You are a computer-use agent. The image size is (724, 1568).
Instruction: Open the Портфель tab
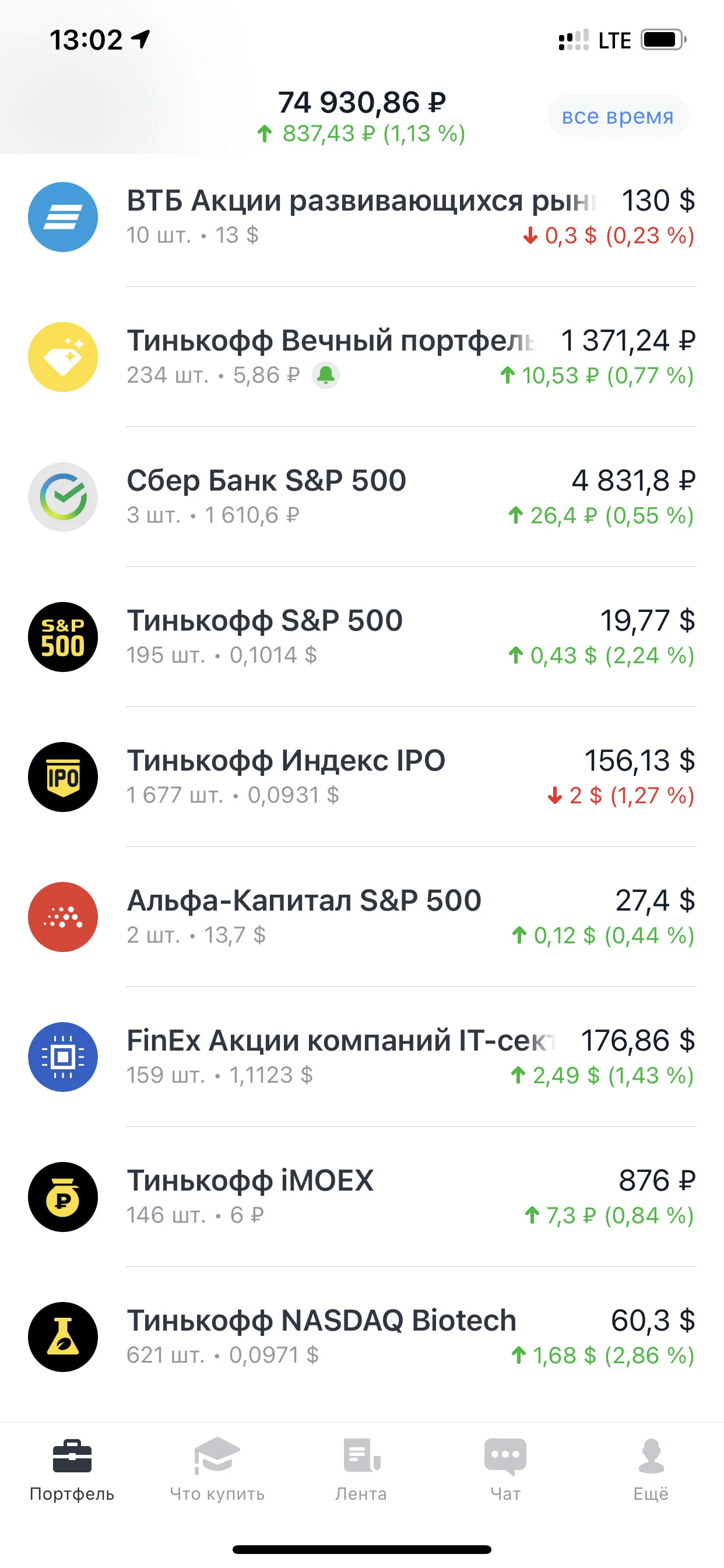pos(72,1470)
